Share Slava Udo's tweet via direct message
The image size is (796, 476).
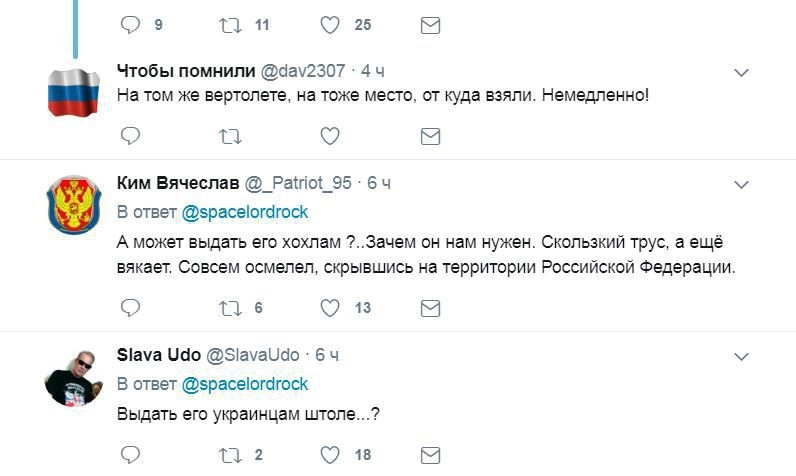(x=430, y=455)
